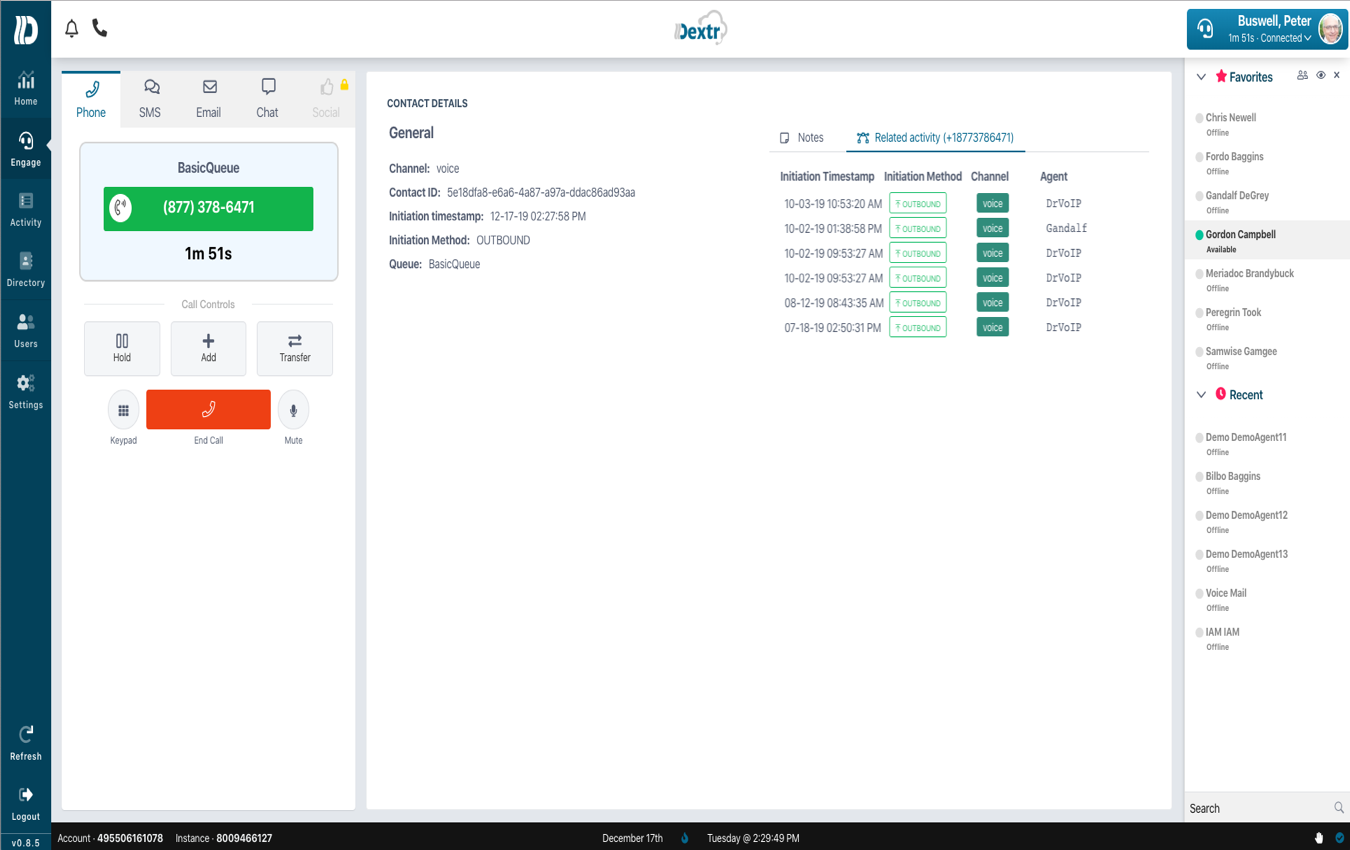Click the search magnifier icon in contacts
The width and height of the screenshot is (1350, 850).
pos(1339,808)
